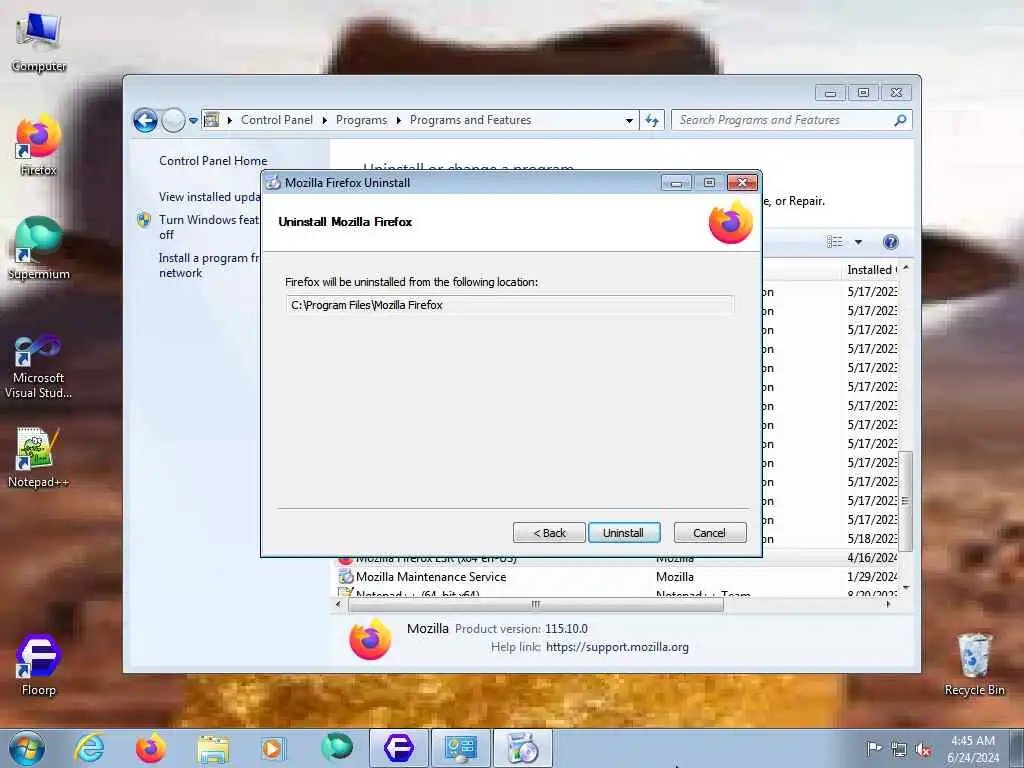Click the horizontal scrollbar under the program list
Screen dimensions: 1024x768
(536, 605)
